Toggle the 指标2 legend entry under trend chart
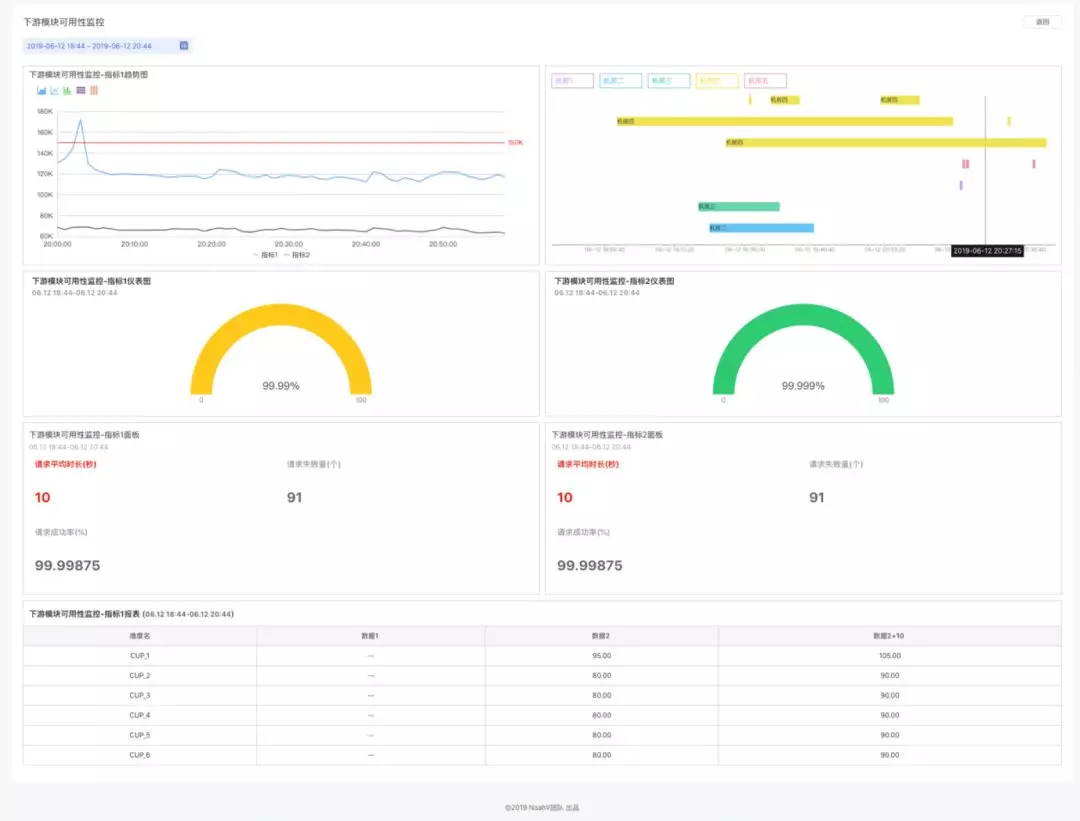The image size is (1080, 821). click(x=297, y=255)
